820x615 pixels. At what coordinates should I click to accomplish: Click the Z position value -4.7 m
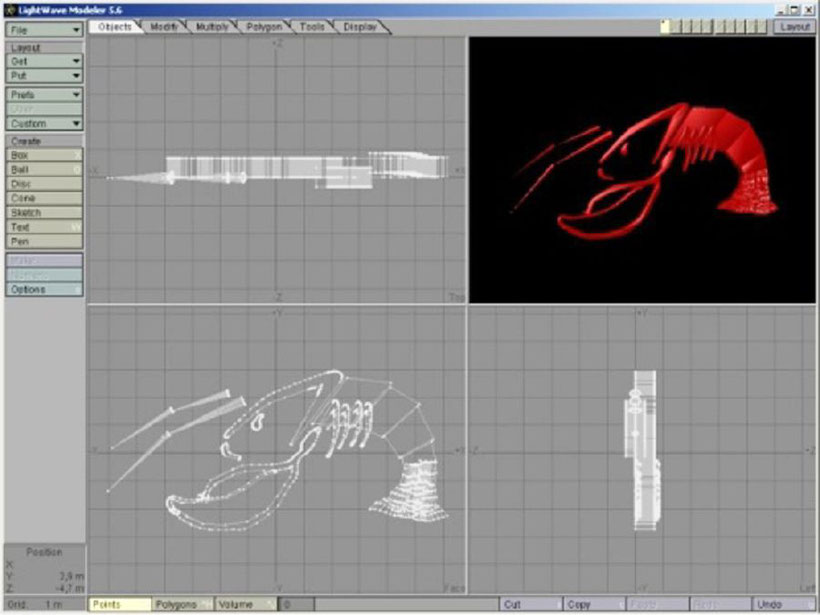click(x=70, y=588)
